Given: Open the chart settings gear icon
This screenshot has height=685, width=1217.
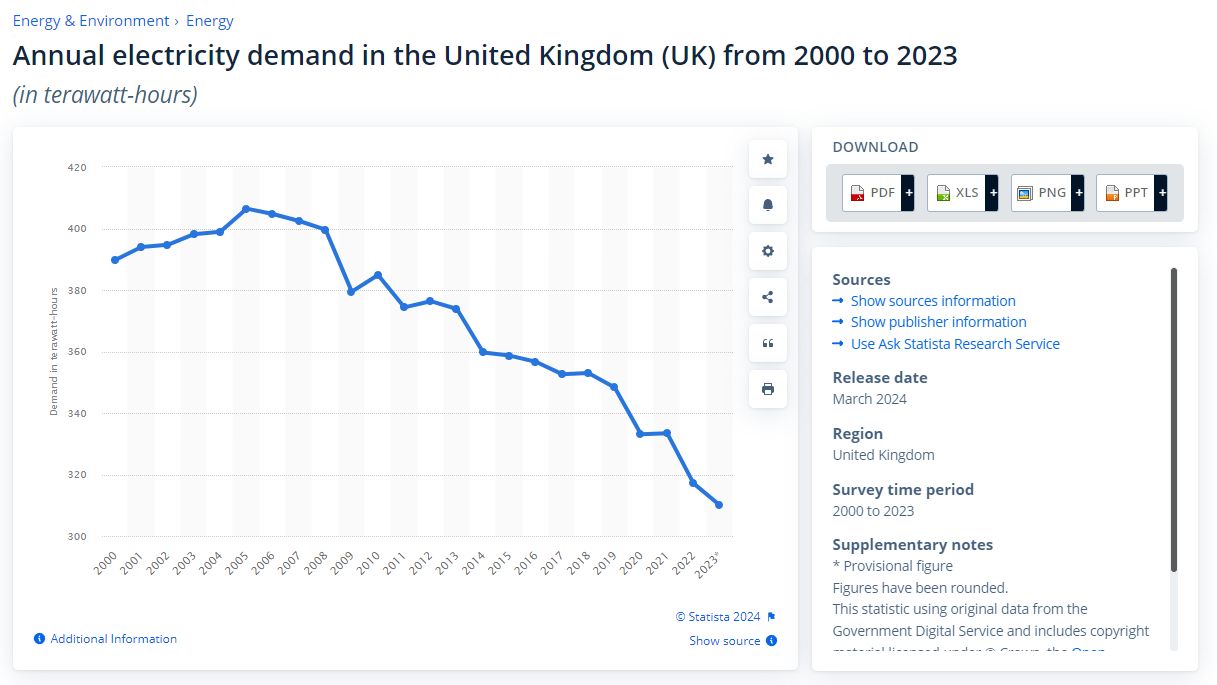Looking at the screenshot, I should 767,251.
